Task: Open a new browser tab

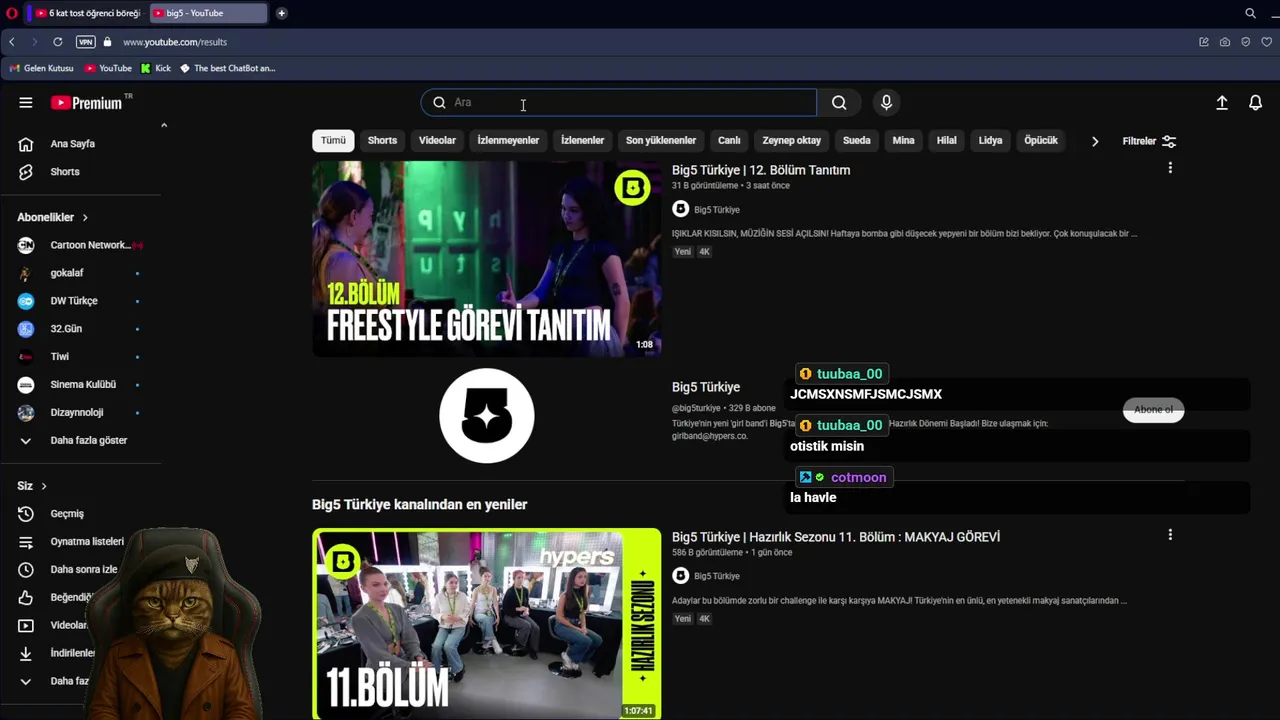Action: [x=282, y=13]
